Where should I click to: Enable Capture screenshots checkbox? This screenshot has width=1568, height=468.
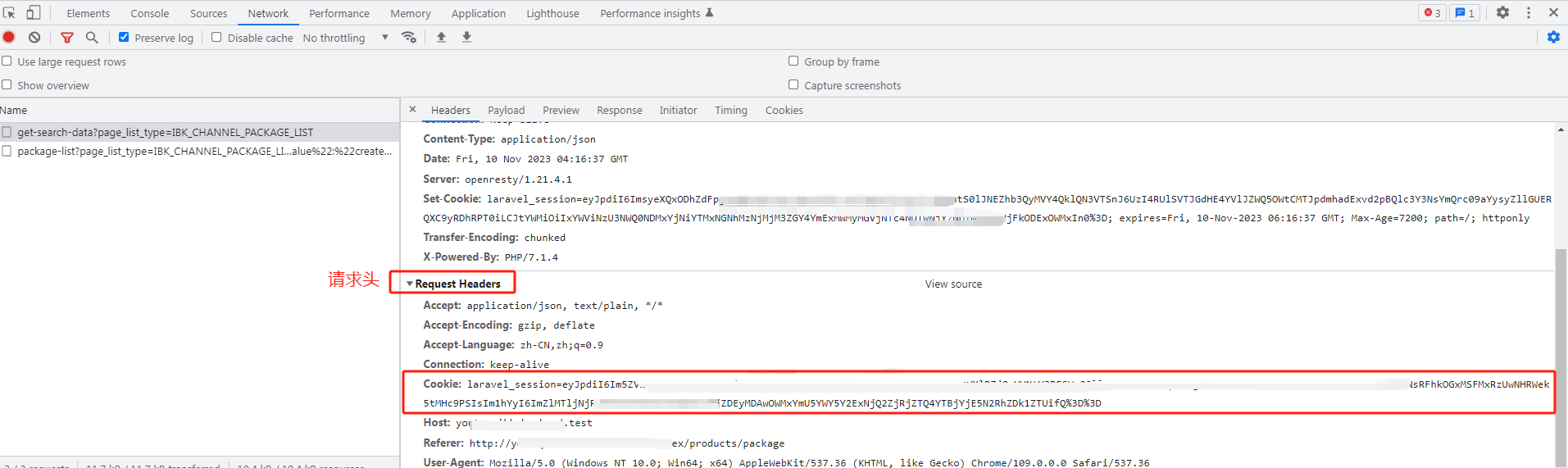(x=793, y=84)
